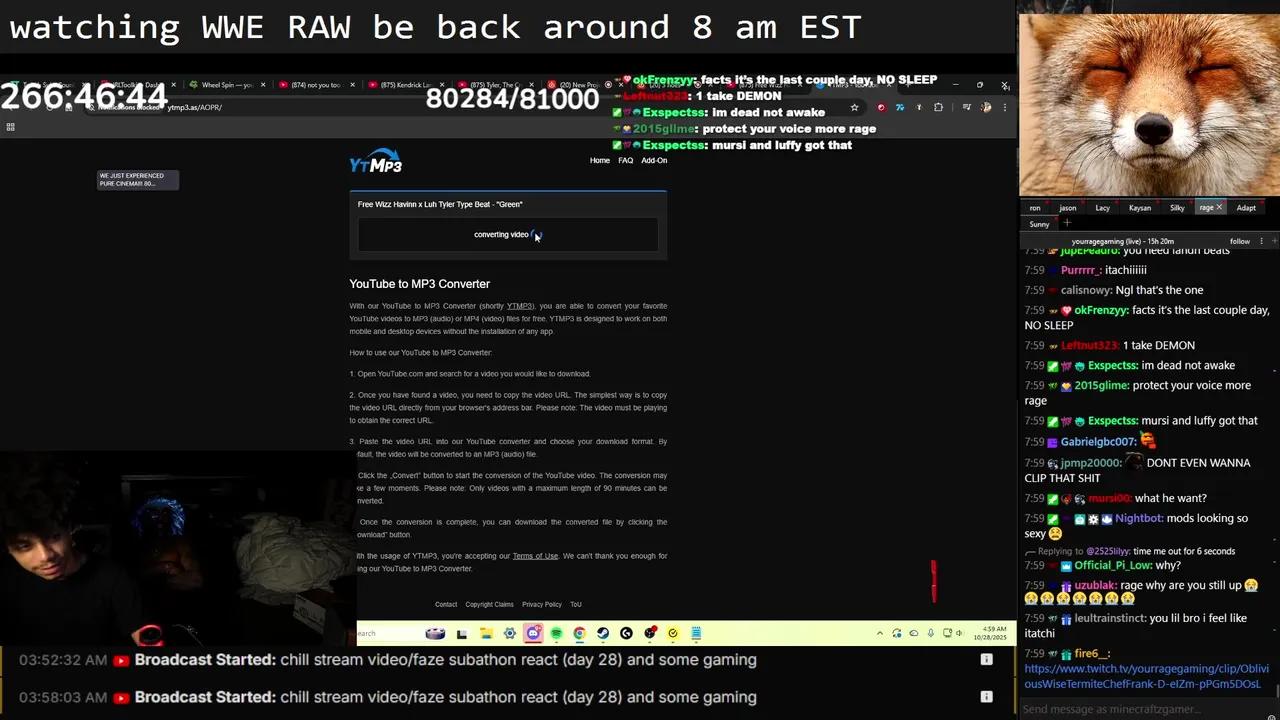1280x720 pixels.
Task: Follow the yourragegaming channel
Action: (x=1240, y=241)
